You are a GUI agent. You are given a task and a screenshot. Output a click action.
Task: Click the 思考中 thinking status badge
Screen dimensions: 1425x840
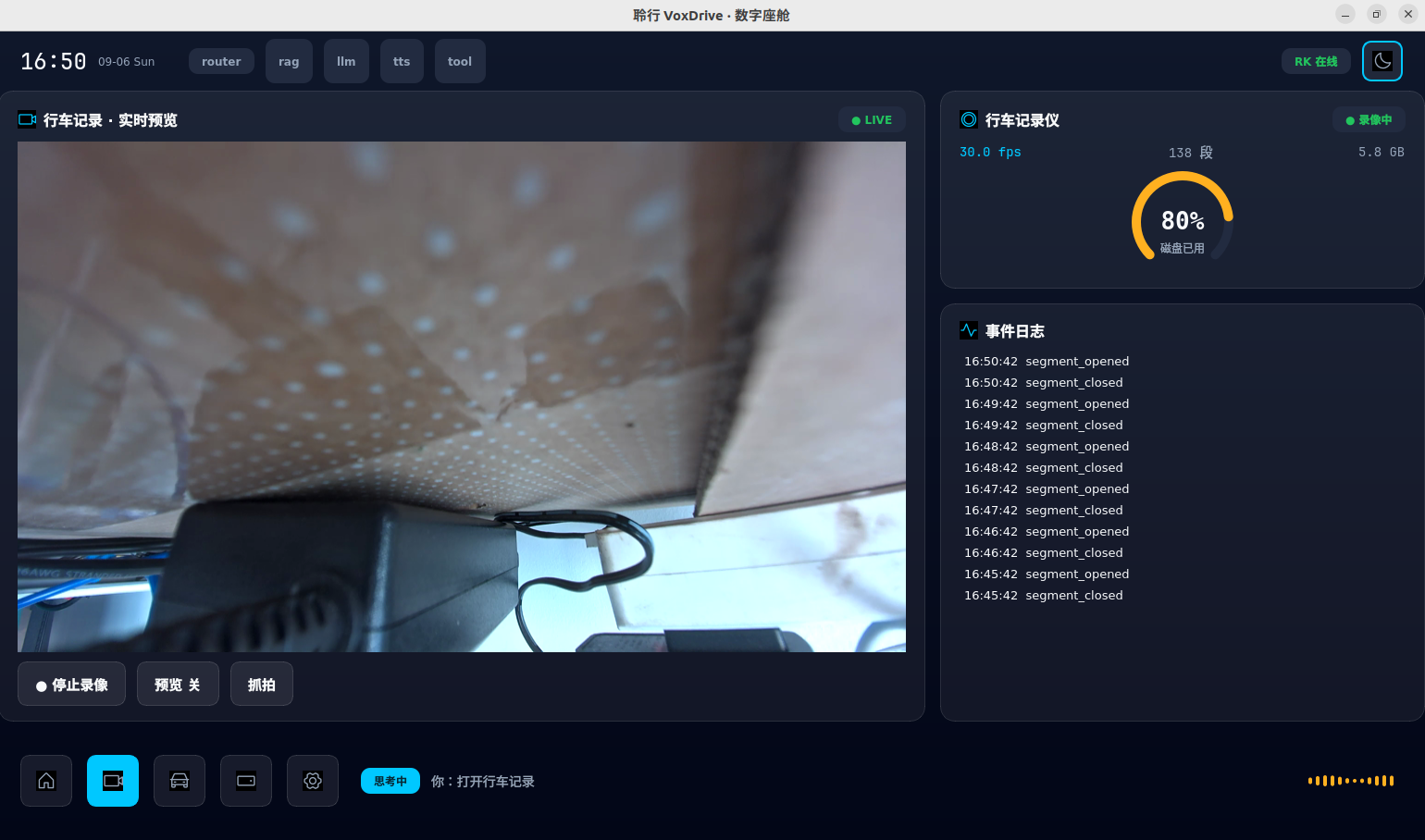[390, 781]
